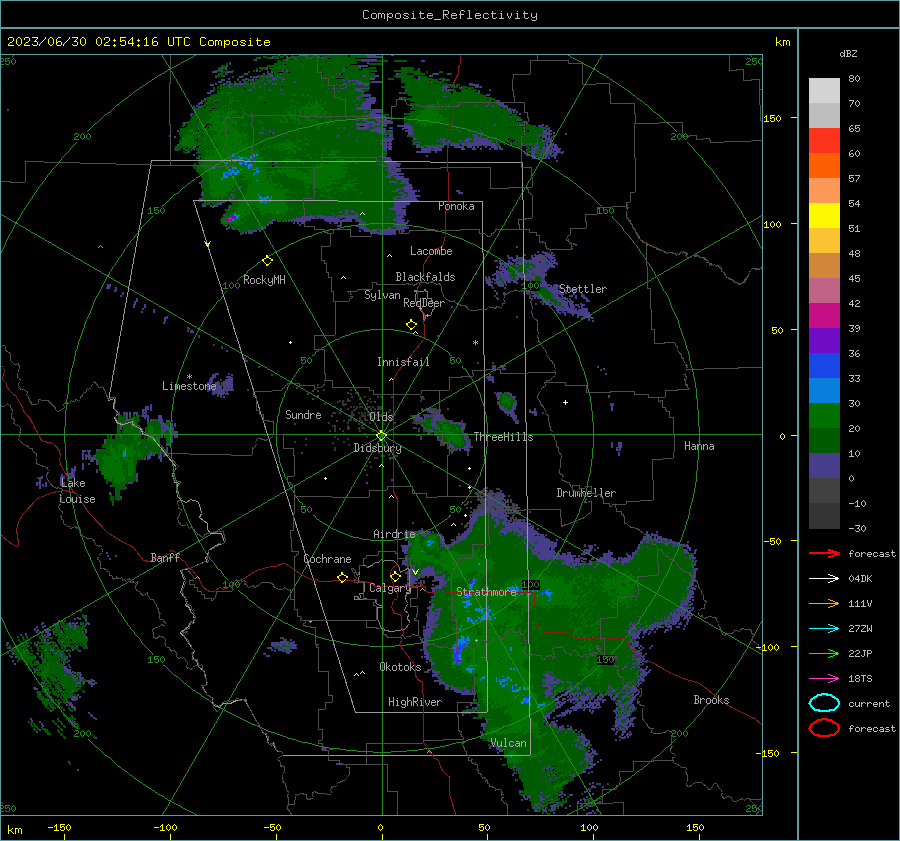
Task: Click the green 22JP arrow in legend
Action: 824,653
